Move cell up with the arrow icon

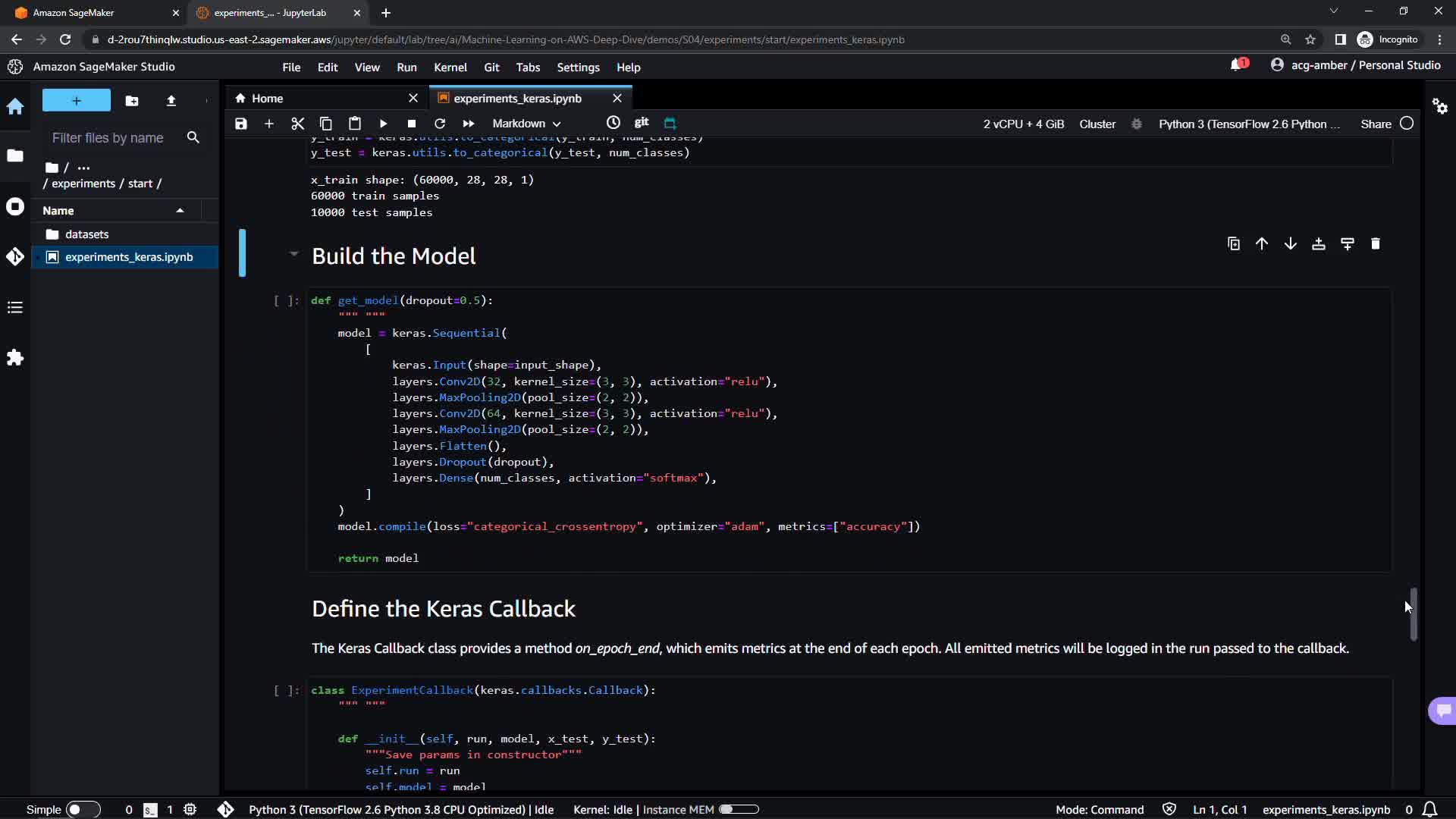pyautogui.click(x=1262, y=244)
